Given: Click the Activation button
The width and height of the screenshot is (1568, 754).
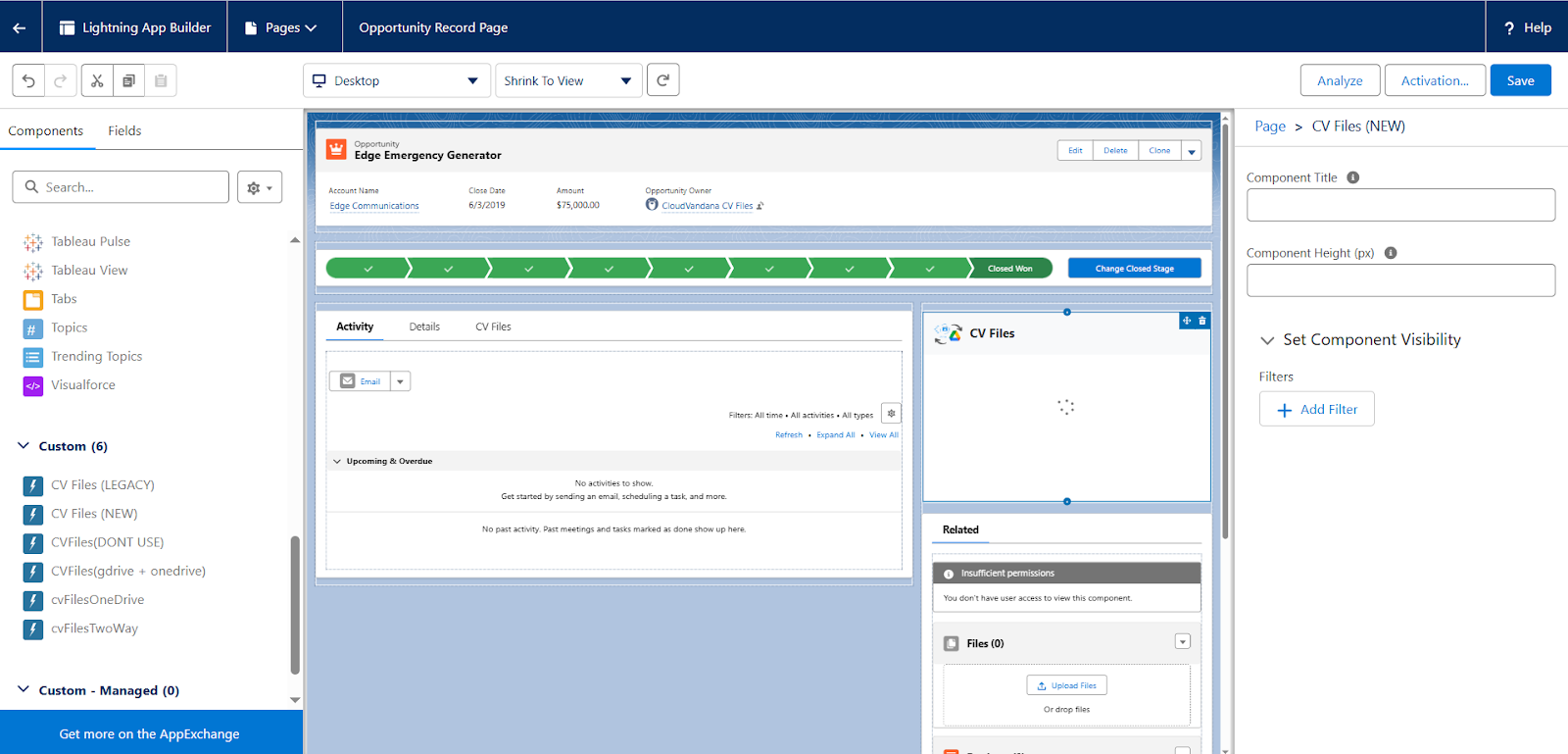Looking at the screenshot, I should click(1435, 80).
